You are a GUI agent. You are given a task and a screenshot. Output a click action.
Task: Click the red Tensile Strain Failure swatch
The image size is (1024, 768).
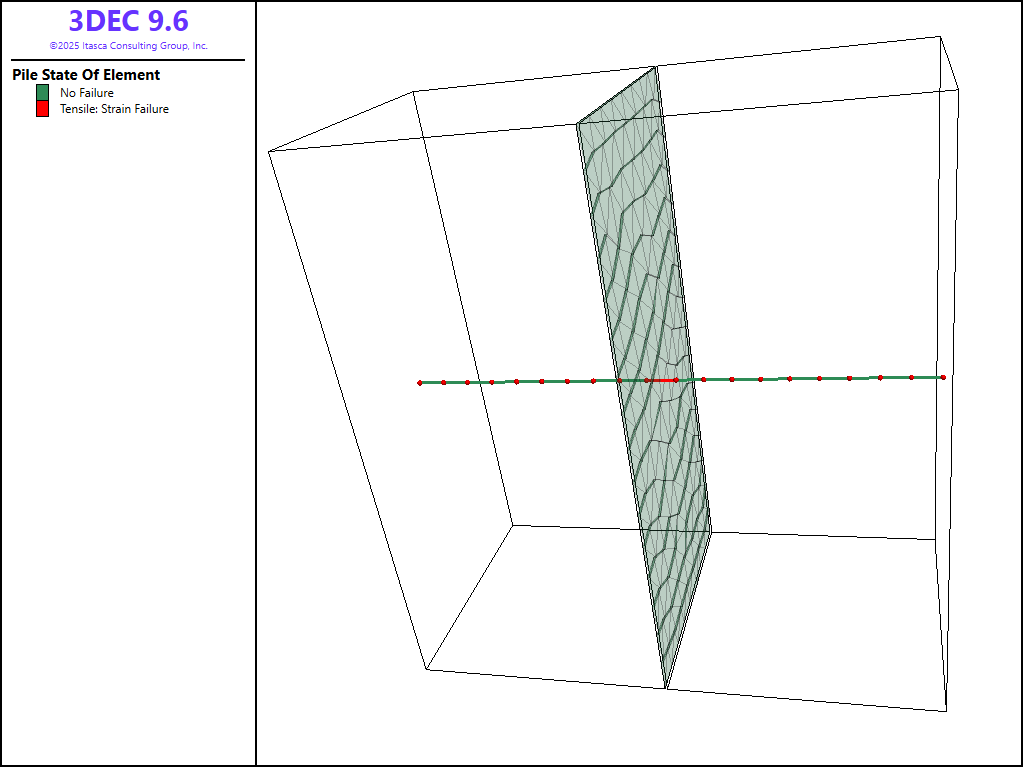click(x=42, y=109)
